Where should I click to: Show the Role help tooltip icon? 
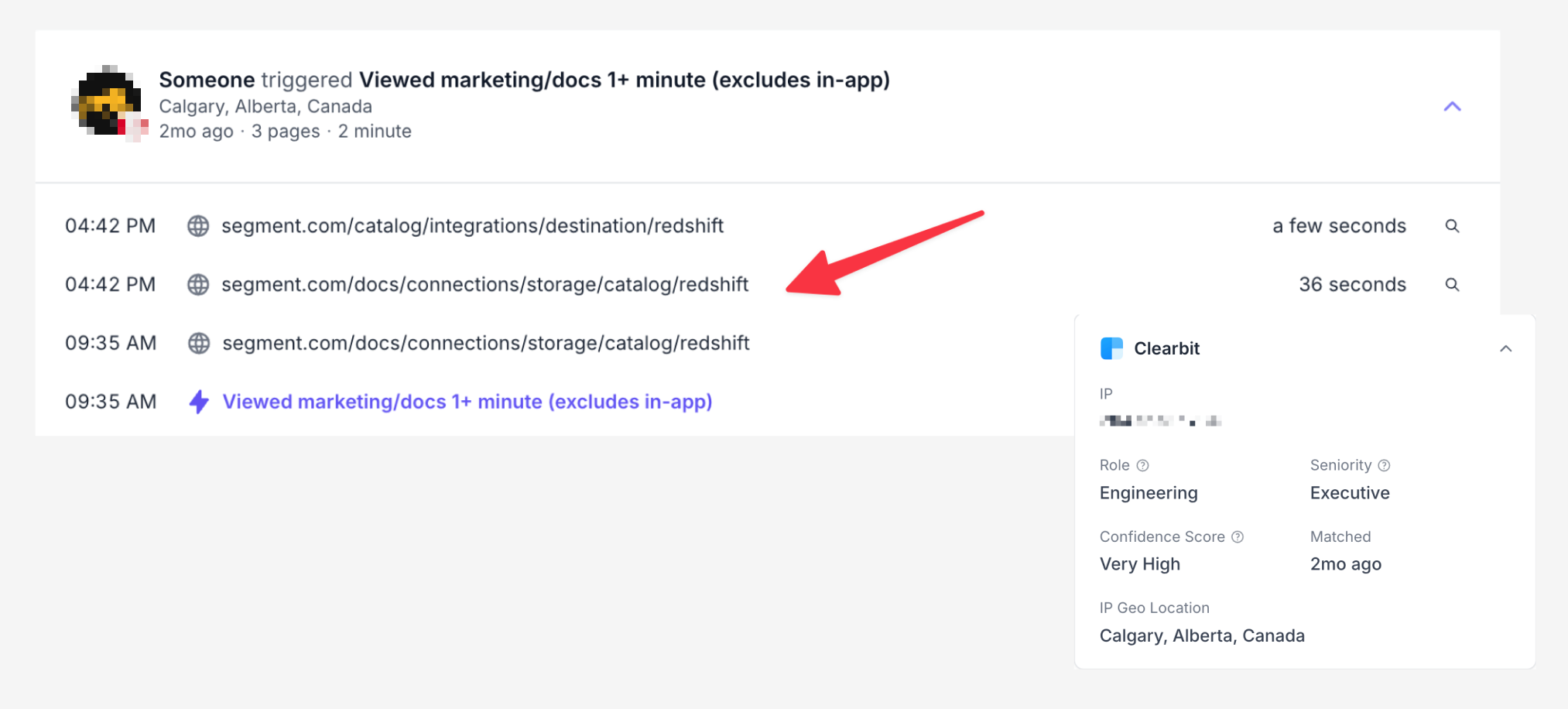1142,465
